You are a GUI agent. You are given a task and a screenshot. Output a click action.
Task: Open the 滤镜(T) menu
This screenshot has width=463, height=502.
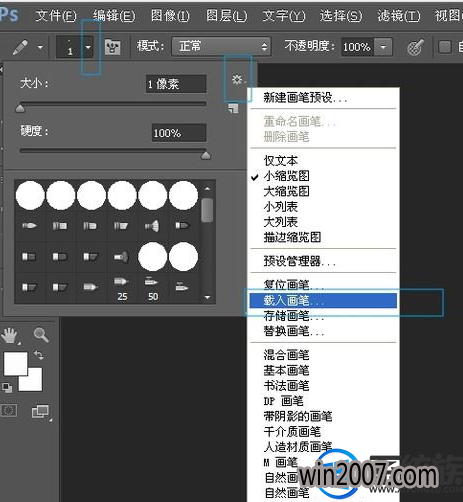coord(399,16)
